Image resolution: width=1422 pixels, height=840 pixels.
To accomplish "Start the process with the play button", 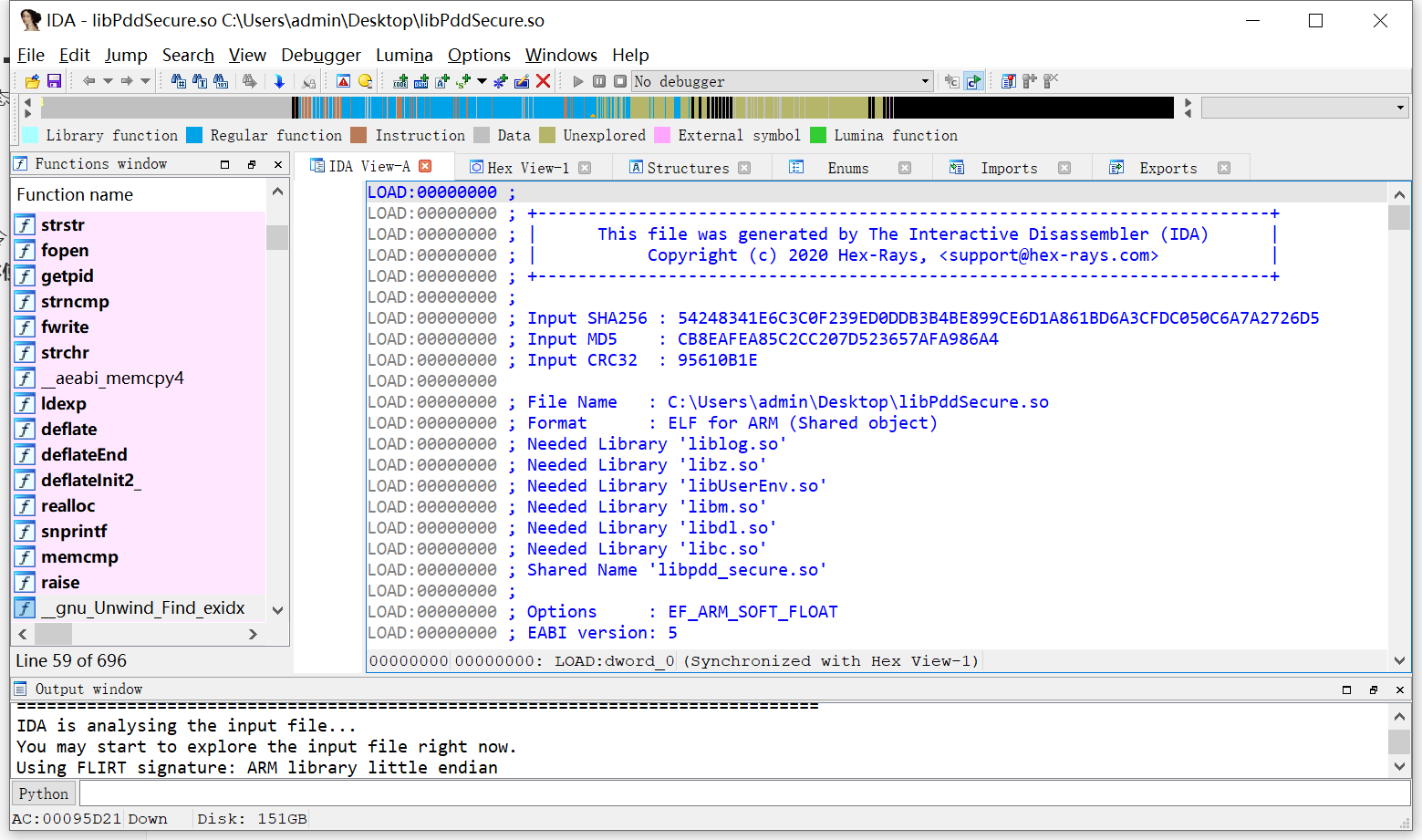I will pos(577,81).
